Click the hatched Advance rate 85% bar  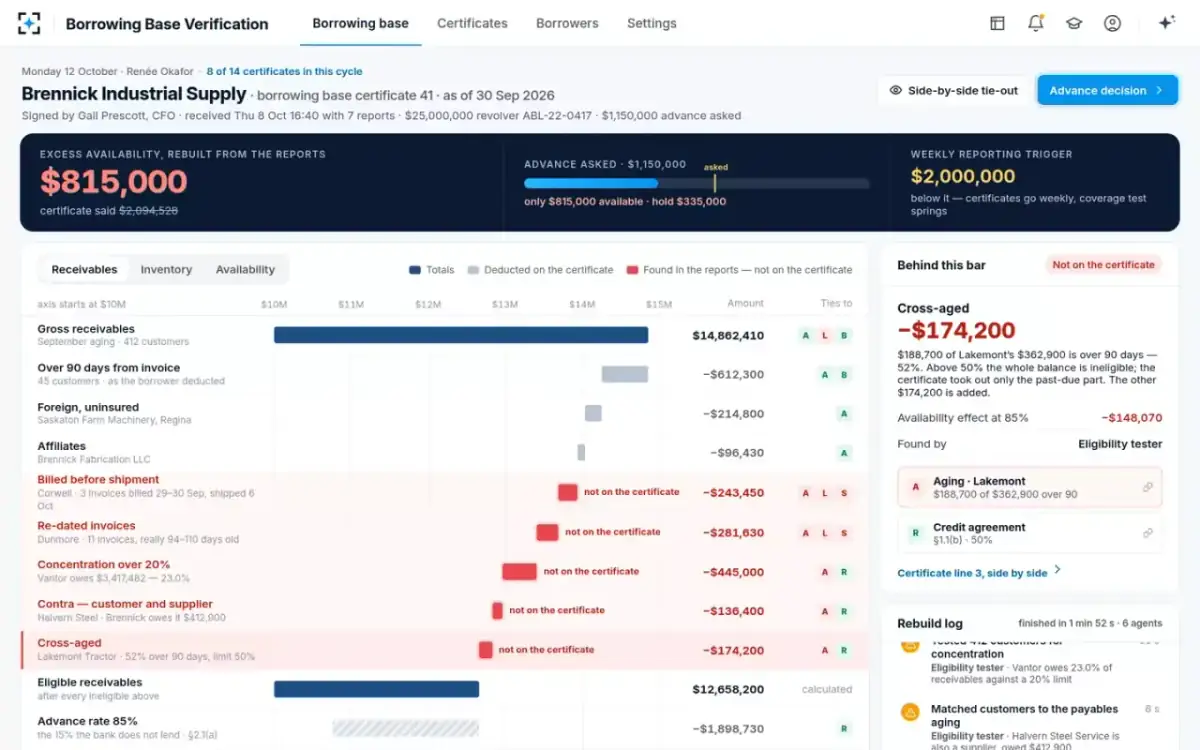click(x=406, y=728)
